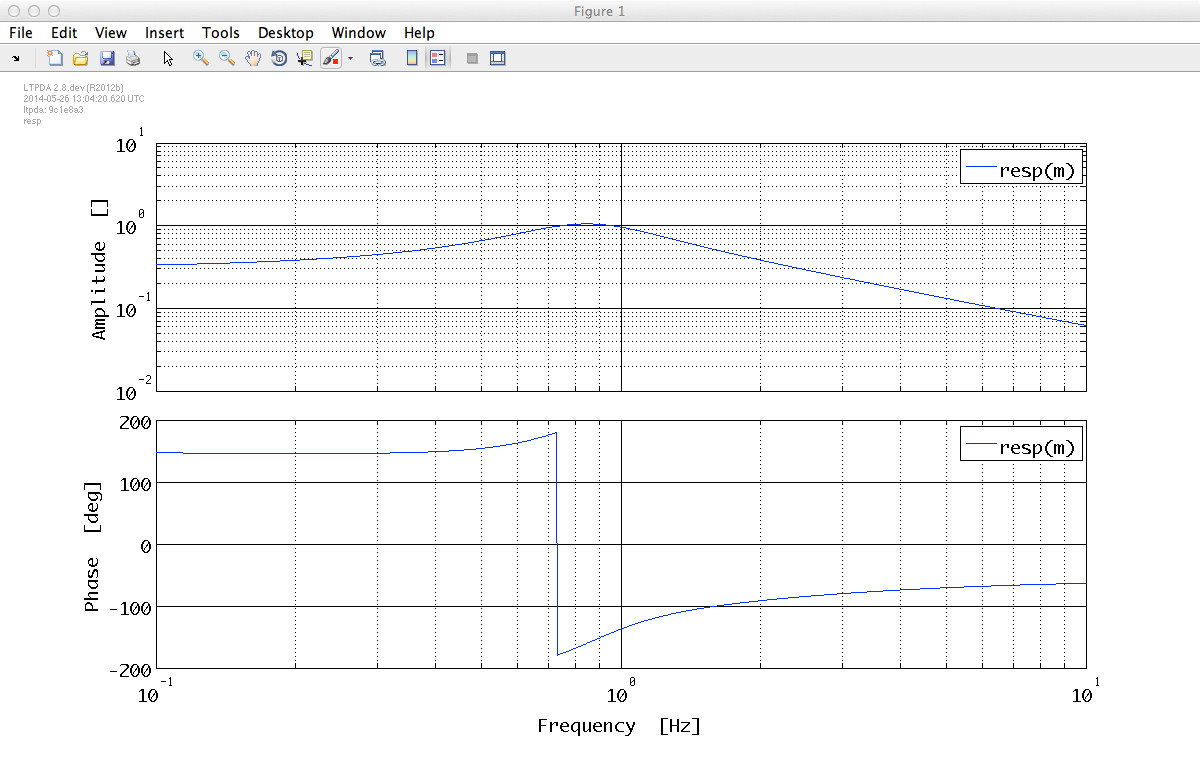
Task: Toggle the Brush data tool
Action: tap(332, 59)
